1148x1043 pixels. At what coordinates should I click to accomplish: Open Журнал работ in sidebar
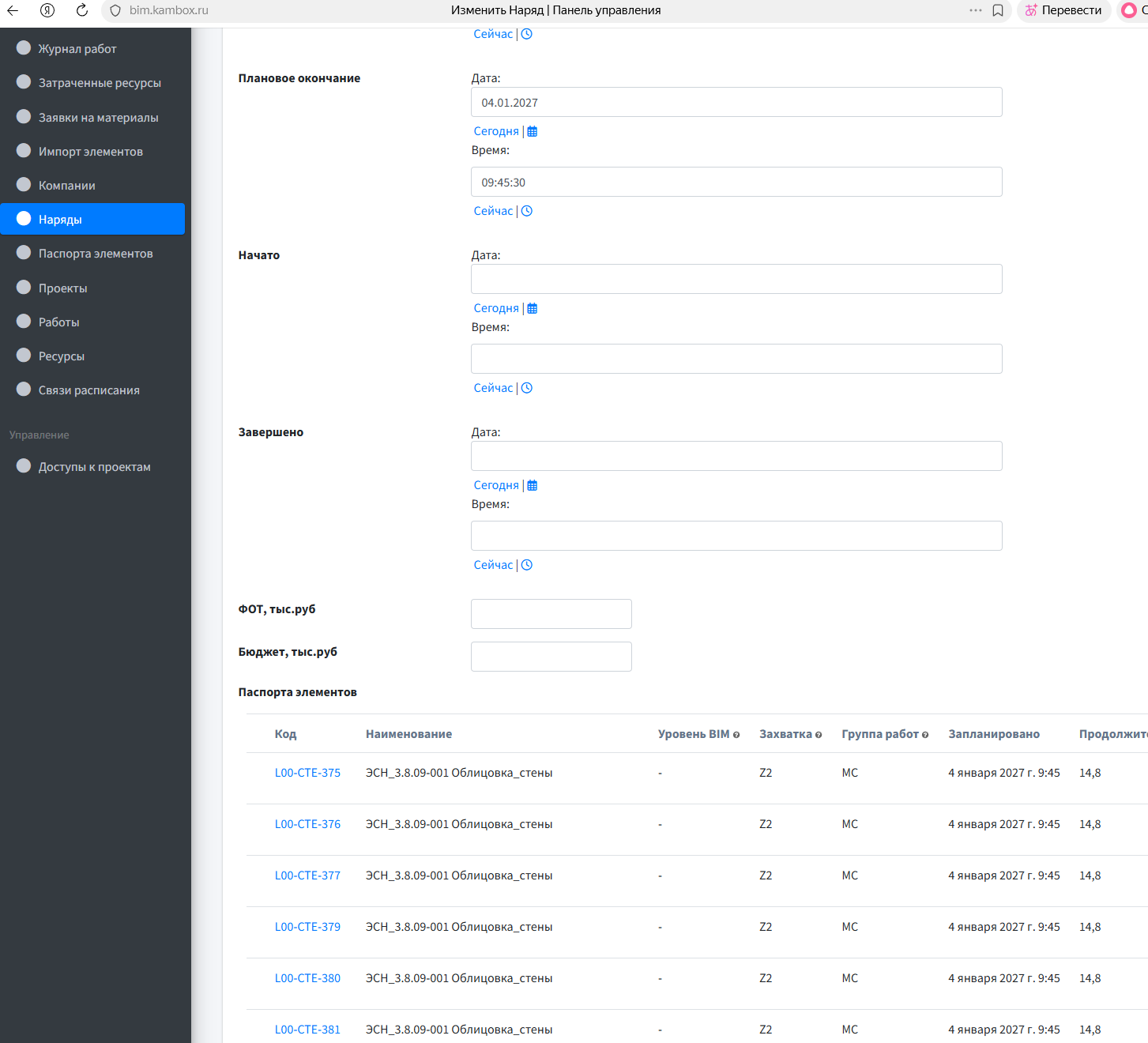click(x=92, y=48)
